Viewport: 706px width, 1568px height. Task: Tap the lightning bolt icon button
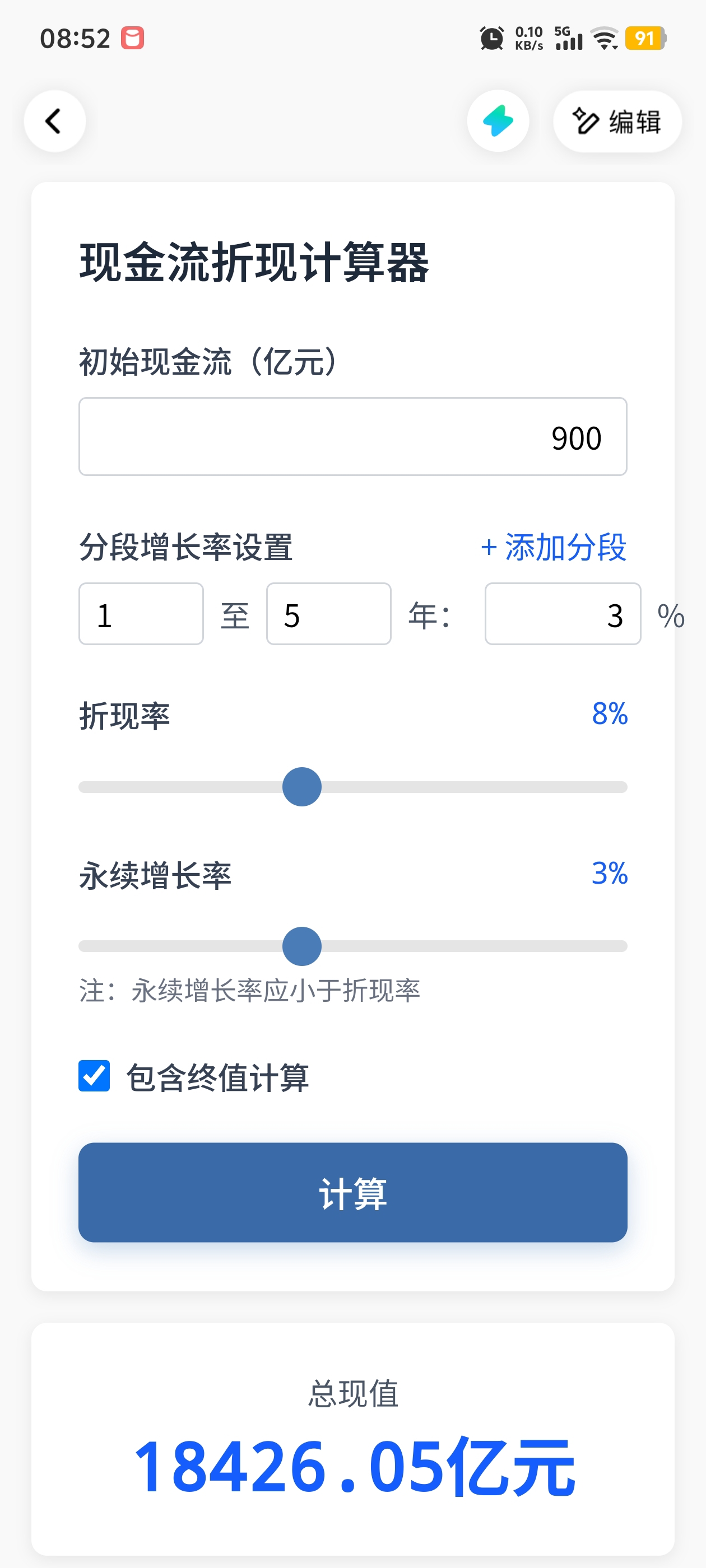click(x=498, y=121)
